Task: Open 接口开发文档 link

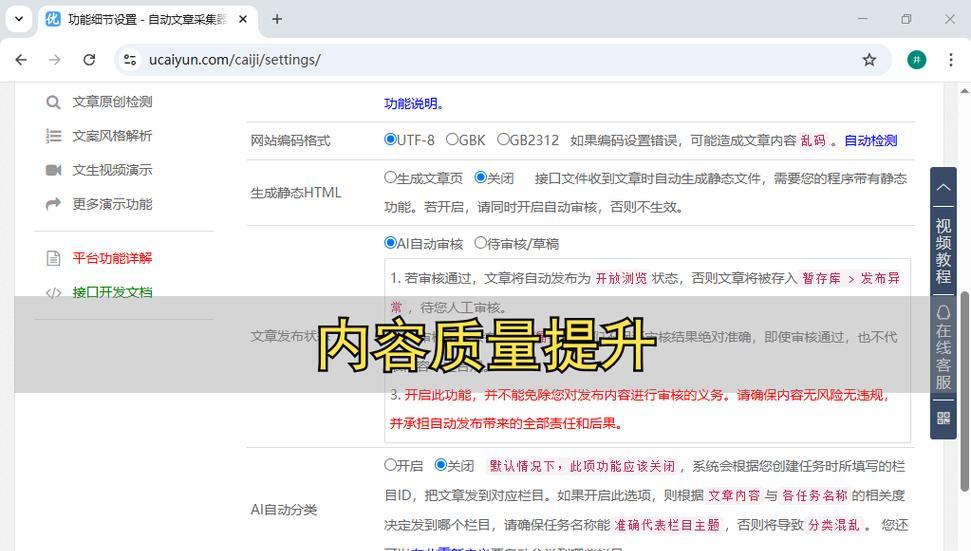Action: (x=112, y=292)
